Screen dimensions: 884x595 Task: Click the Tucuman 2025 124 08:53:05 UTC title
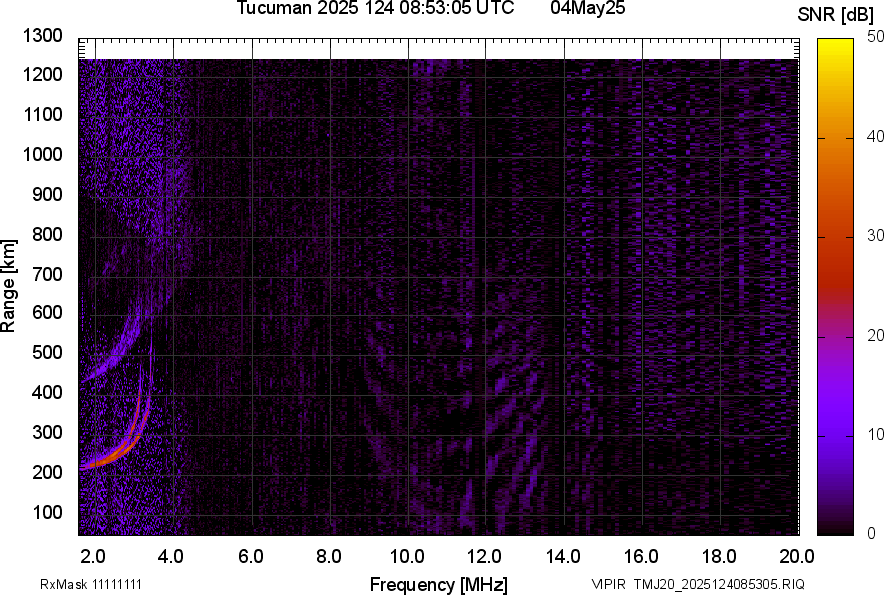pyautogui.click(x=375, y=8)
